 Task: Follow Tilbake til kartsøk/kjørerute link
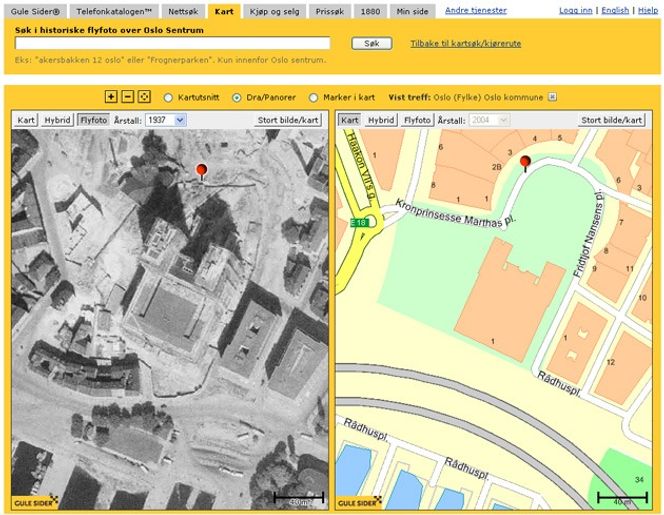coord(465,44)
